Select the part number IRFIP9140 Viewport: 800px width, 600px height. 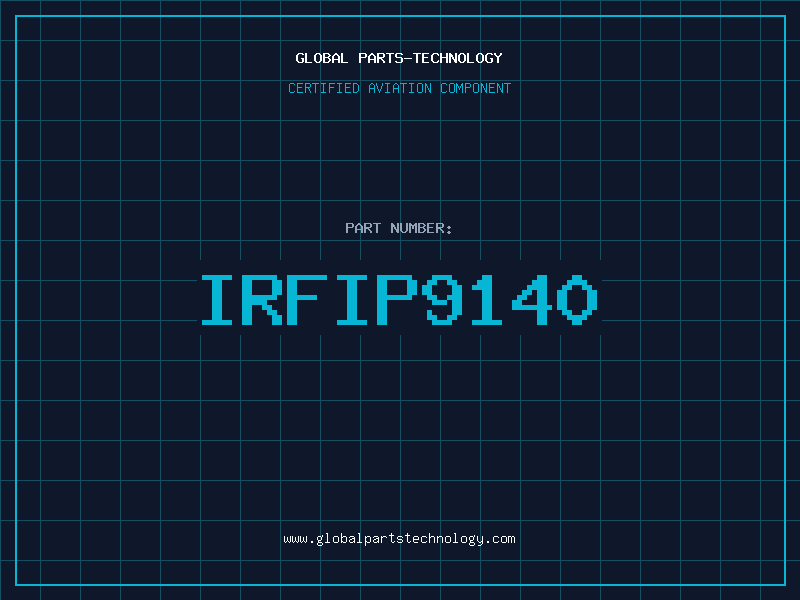point(399,299)
